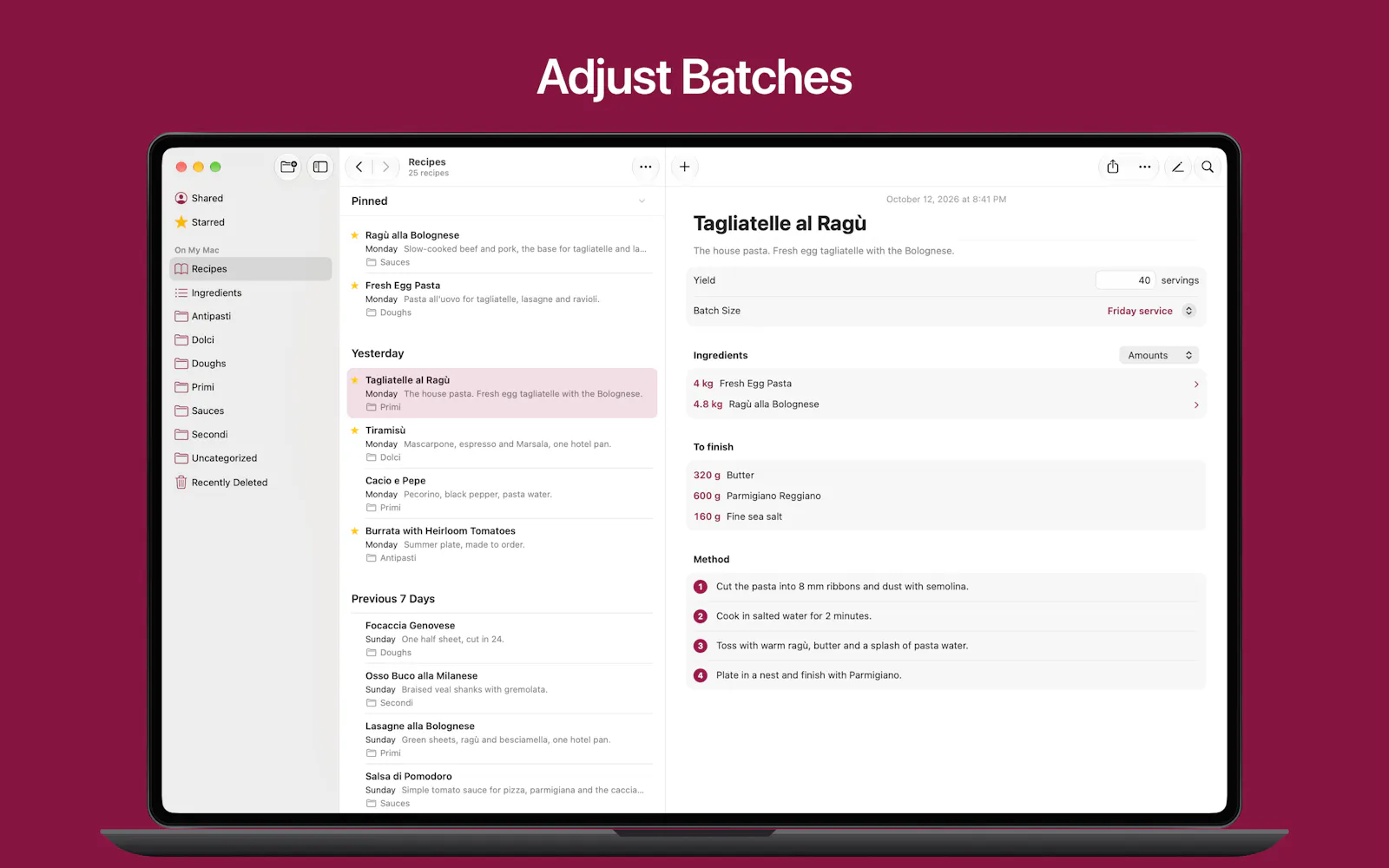Go back with the left chevron
Screen dimensions: 1389x868
click(359, 167)
